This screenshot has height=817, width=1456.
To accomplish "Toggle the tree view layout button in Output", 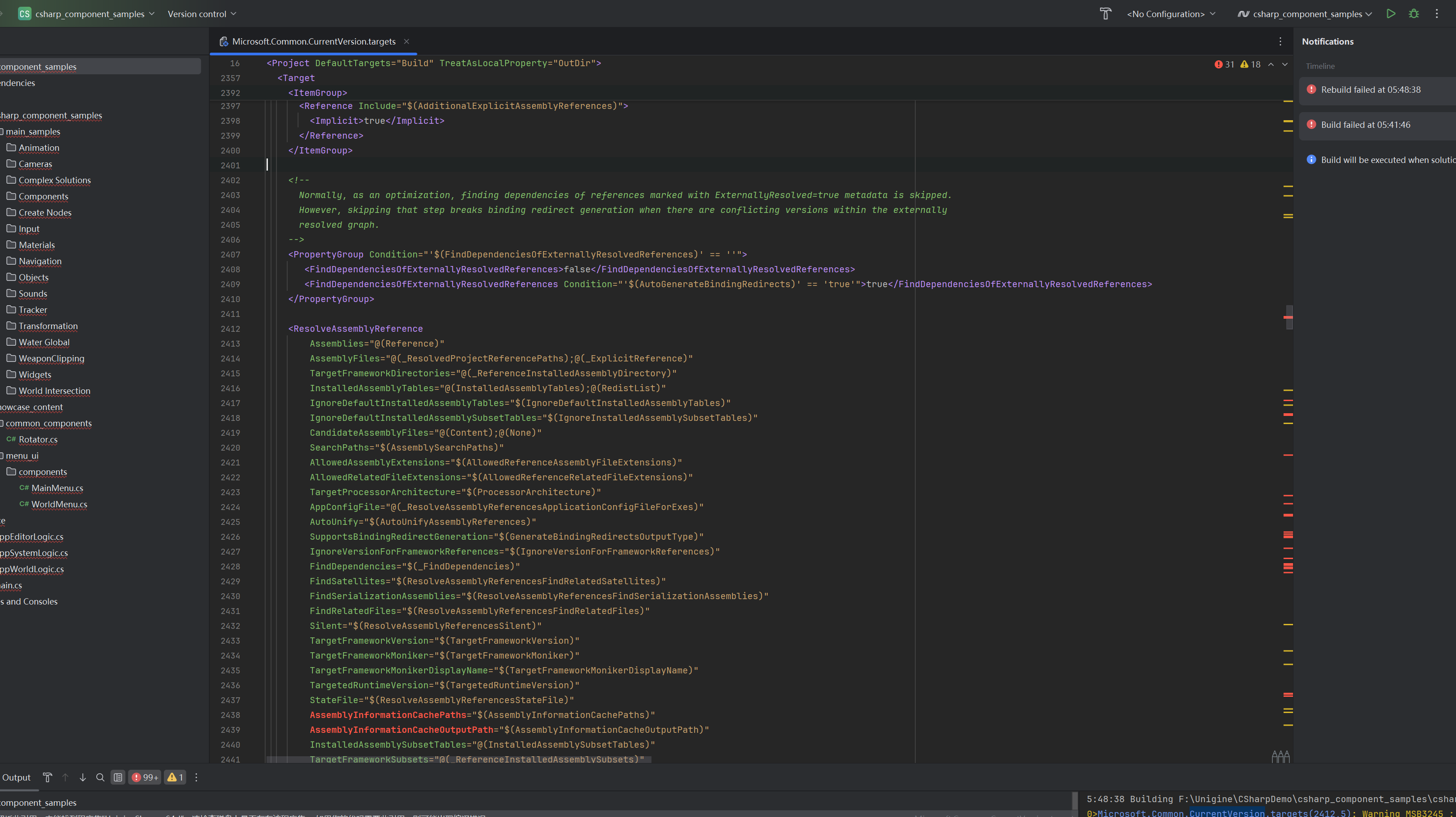I will click(x=118, y=777).
